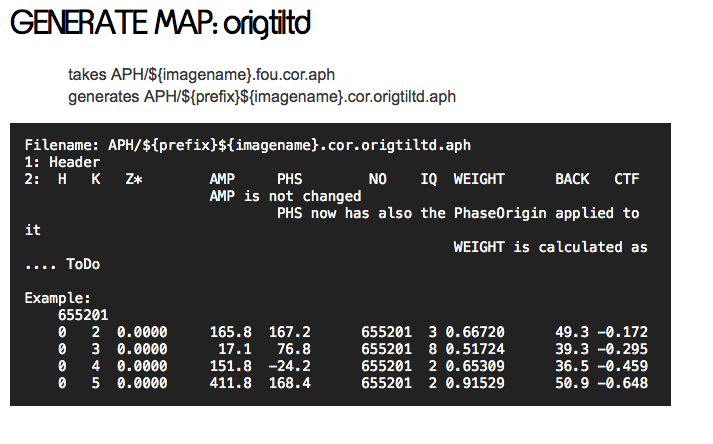Click the 'Filename:' line in code block
The image size is (713, 444).
tap(247, 145)
